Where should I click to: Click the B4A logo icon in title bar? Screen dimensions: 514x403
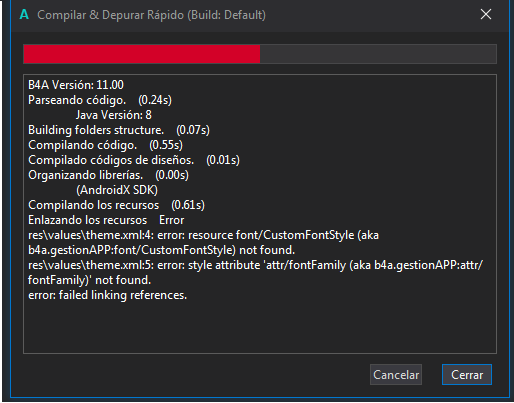click(x=24, y=15)
